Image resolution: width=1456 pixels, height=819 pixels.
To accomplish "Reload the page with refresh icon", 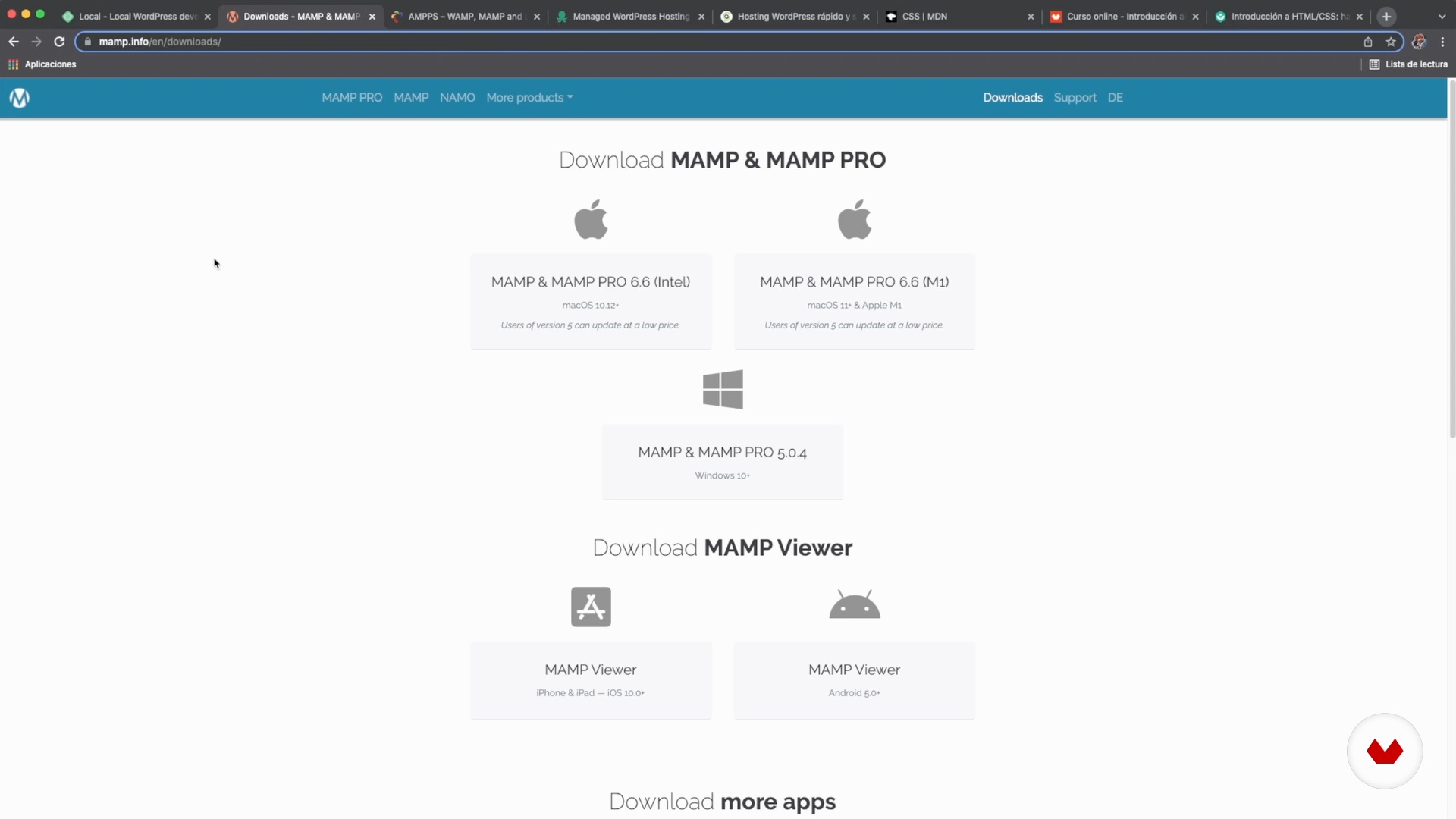I will [59, 42].
